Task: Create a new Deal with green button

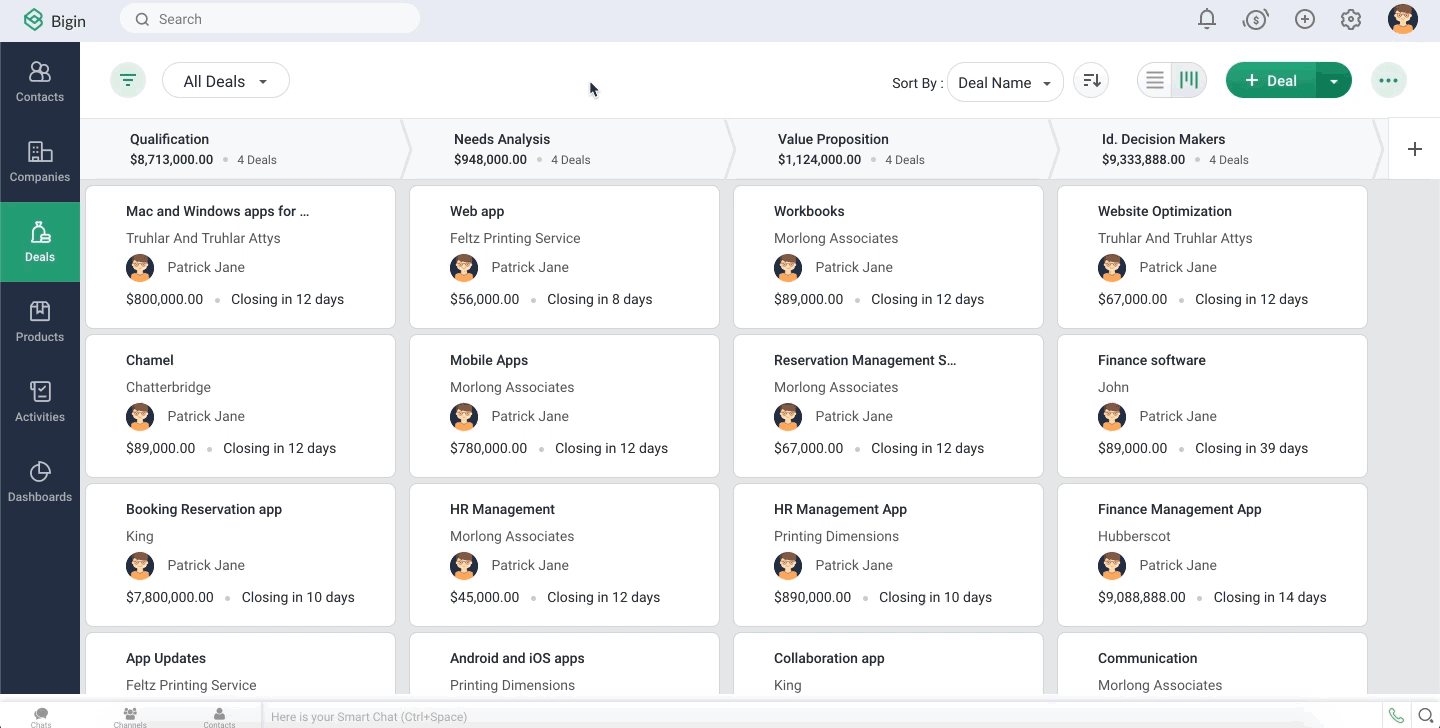Action: [x=1271, y=81]
